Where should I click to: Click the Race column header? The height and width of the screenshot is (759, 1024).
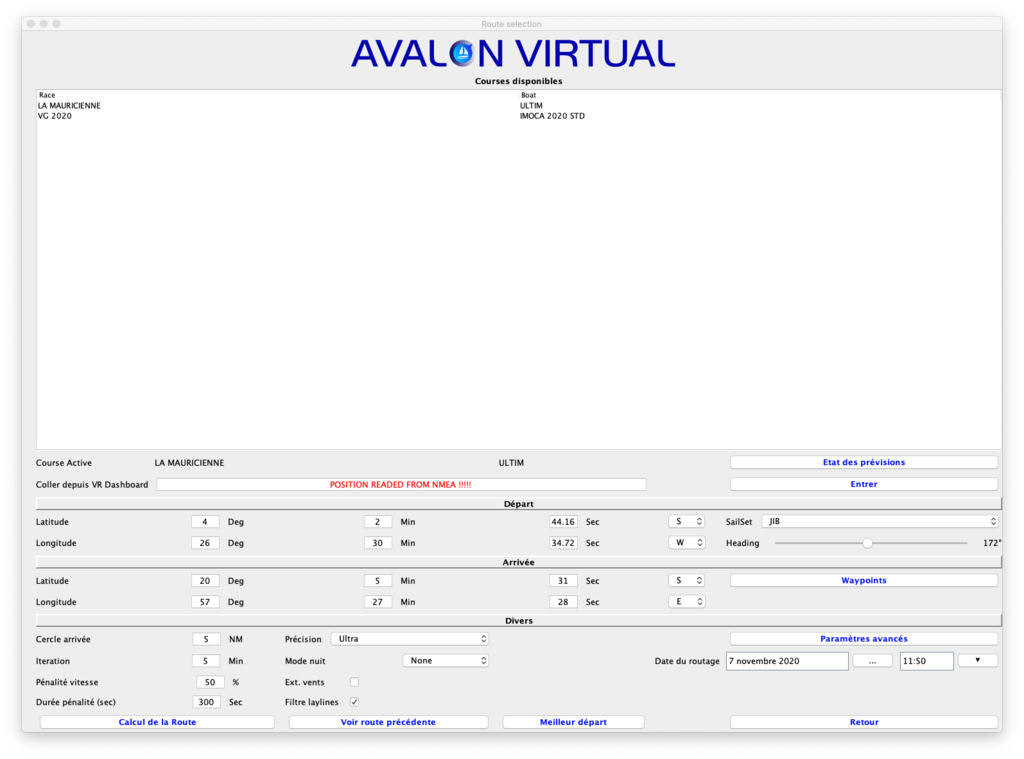point(278,95)
